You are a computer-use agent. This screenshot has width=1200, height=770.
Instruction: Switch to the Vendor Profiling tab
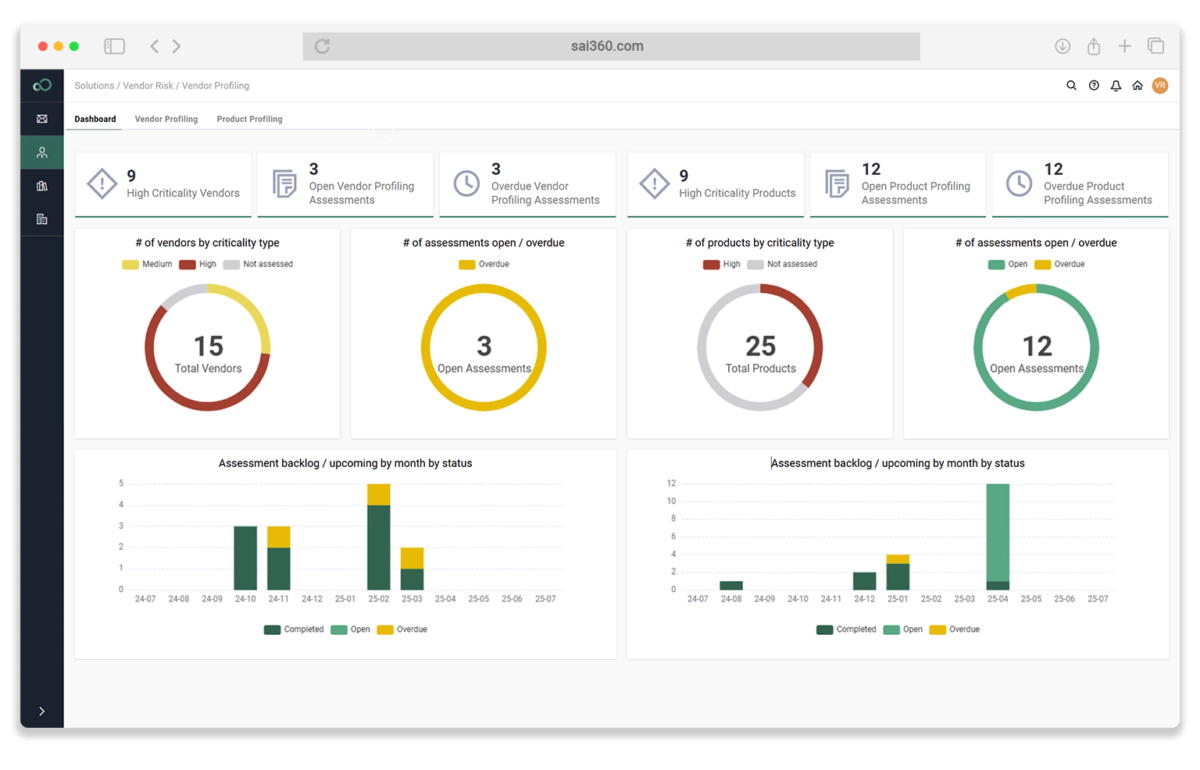tap(166, 119)
